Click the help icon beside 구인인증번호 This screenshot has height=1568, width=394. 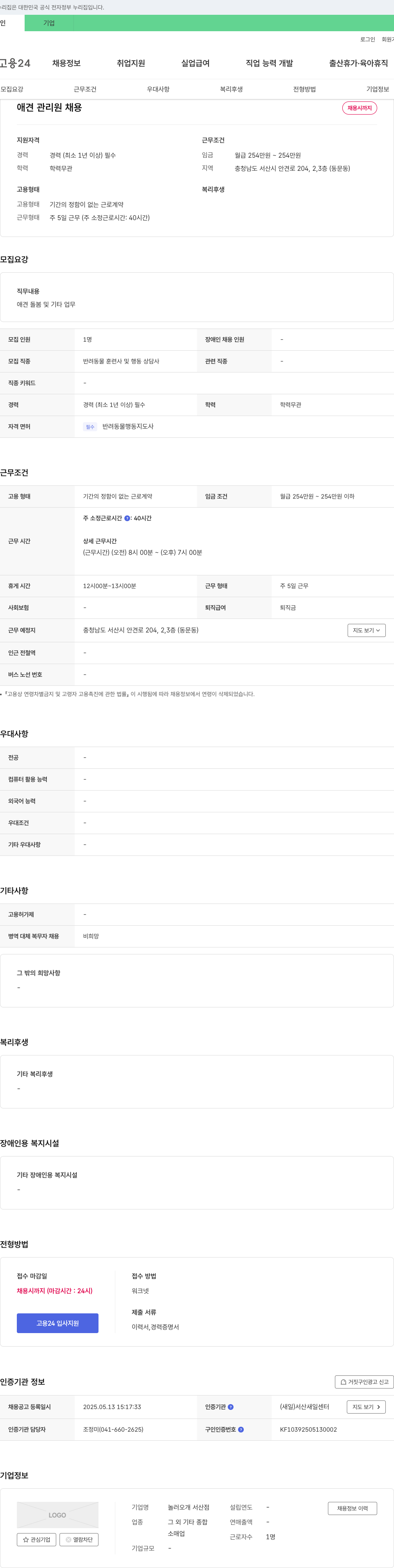241,1429
